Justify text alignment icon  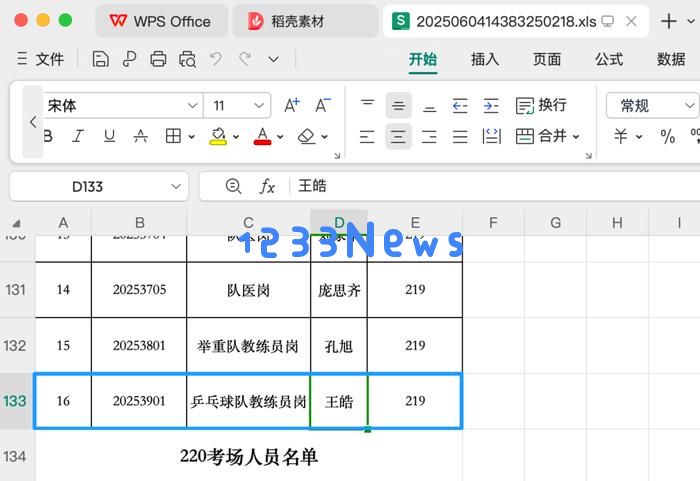click(x=460, y=137)
